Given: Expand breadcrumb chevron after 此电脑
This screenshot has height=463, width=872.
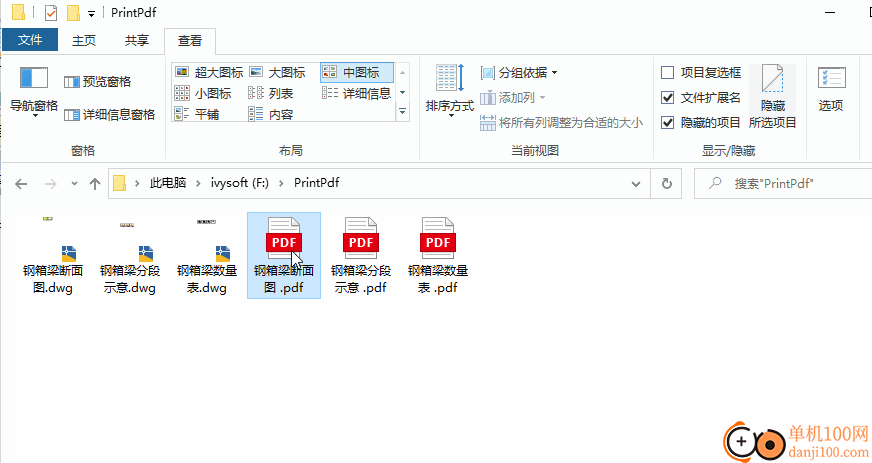Looking at the screenshot, I should pyautogui.click(x=198, y=183).
